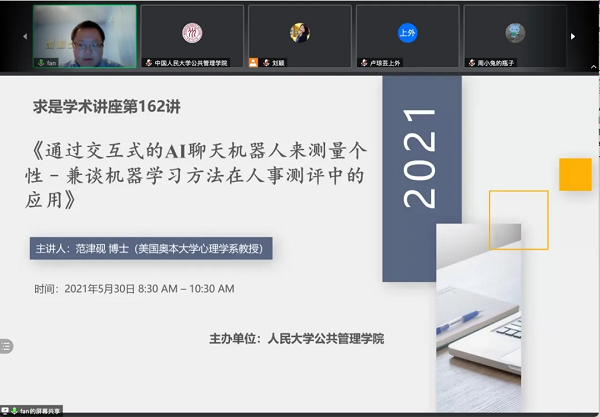Toggle muted mic on 周小兔的瓶子 tile
Viewport: 600px width, 417px height.
pos(470,62)
